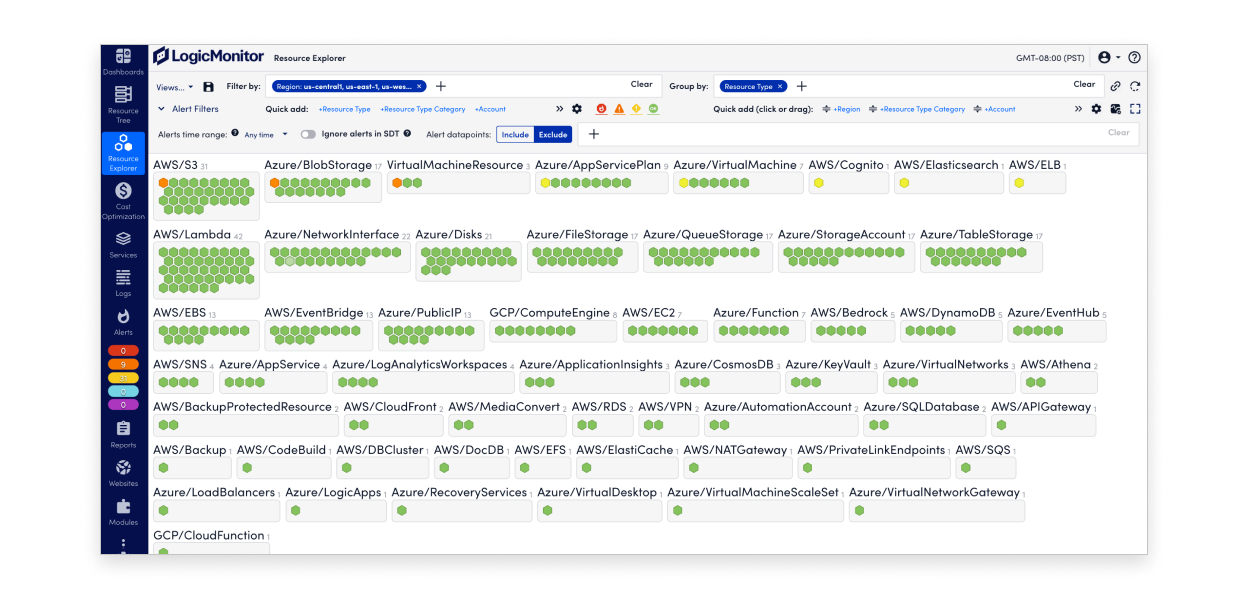The width and height of the screenshot is (1248, 600).
Task: Open Cost Optimization in the sidebar
Action: tap(123, 196)
